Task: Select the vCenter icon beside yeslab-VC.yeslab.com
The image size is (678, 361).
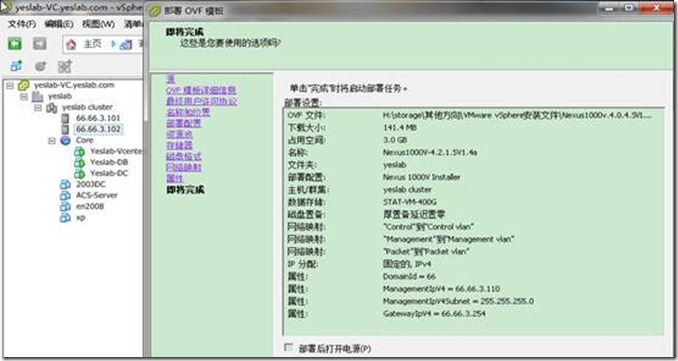Action: 23,85
